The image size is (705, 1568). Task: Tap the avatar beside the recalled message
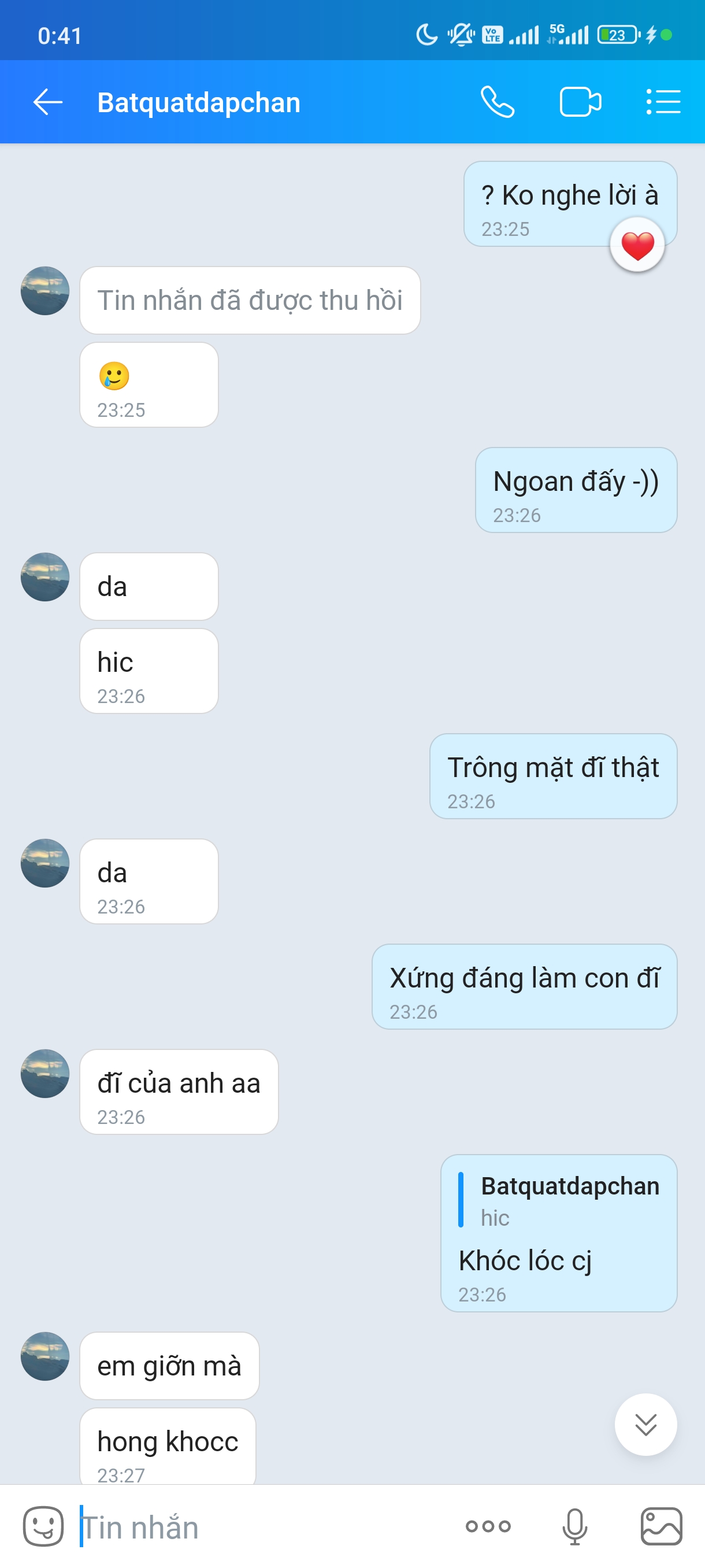click(x=45, y=291)
